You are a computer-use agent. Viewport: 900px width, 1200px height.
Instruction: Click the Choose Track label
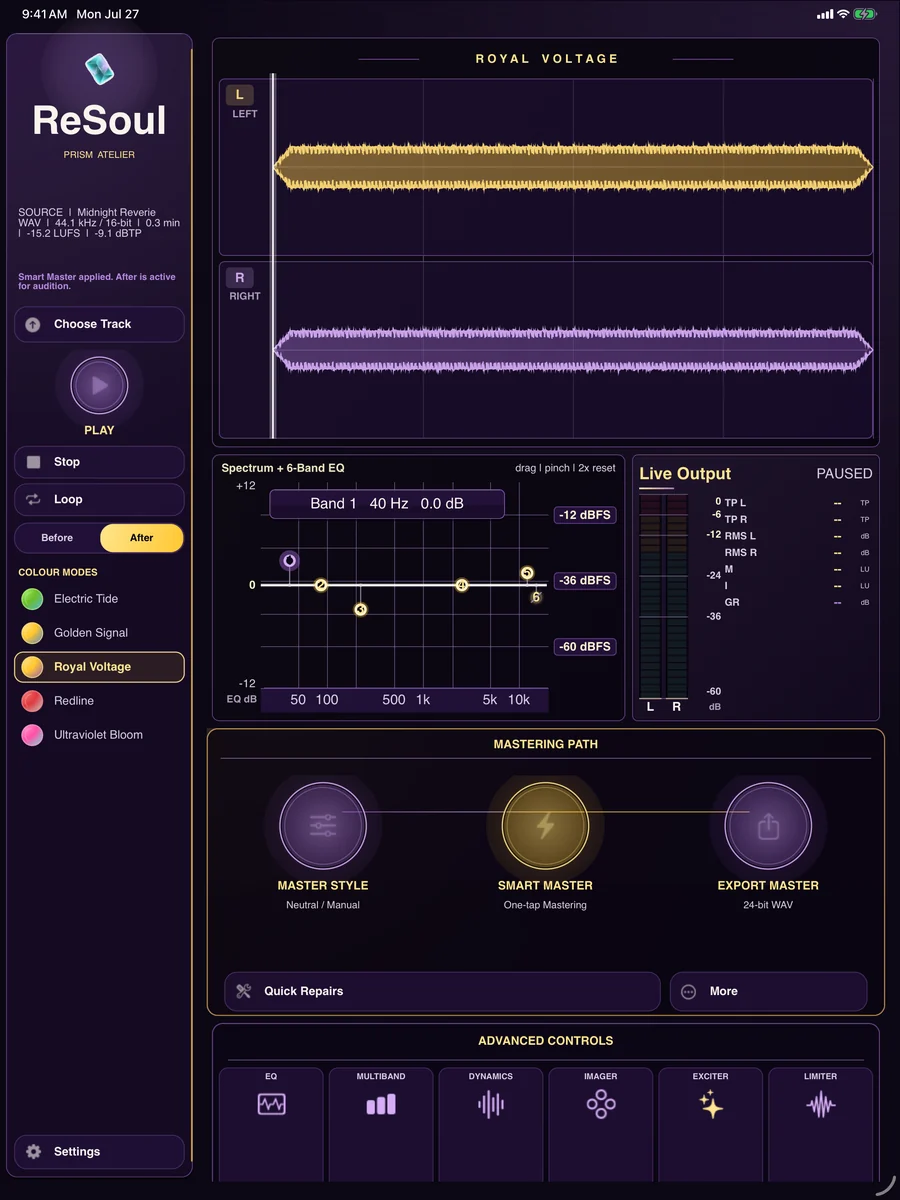click(92, 324)
